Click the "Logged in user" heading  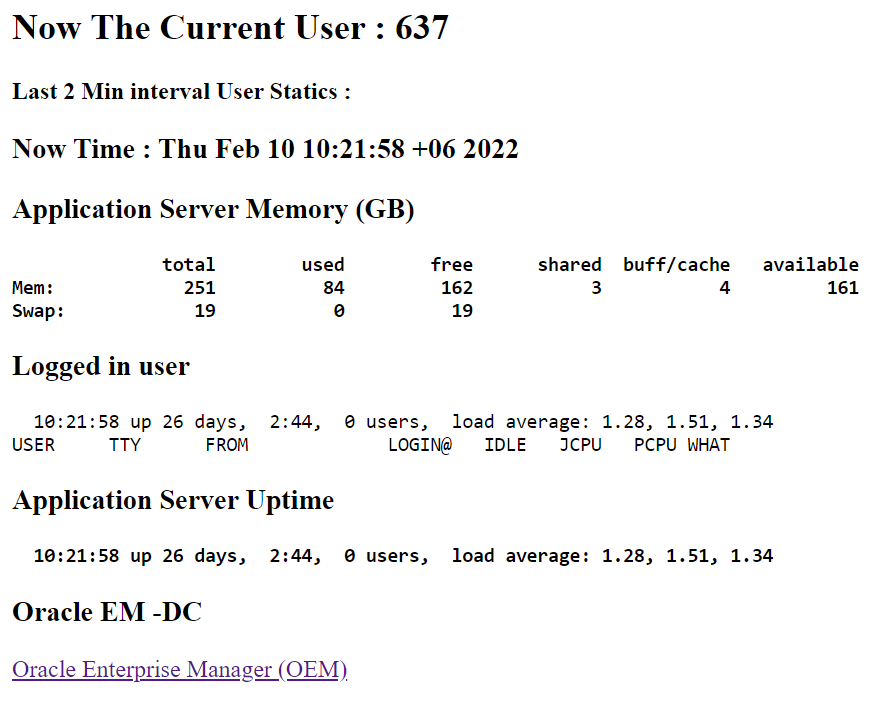click(101, 367)
